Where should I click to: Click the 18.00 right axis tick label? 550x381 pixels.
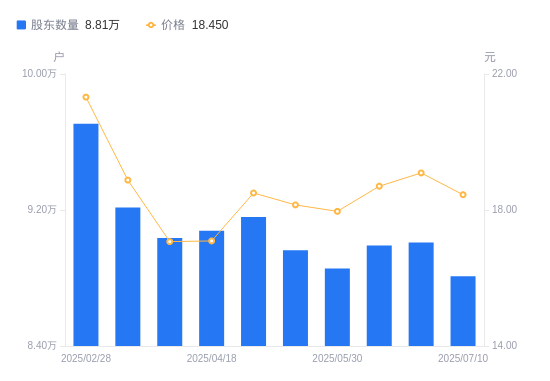504,209
